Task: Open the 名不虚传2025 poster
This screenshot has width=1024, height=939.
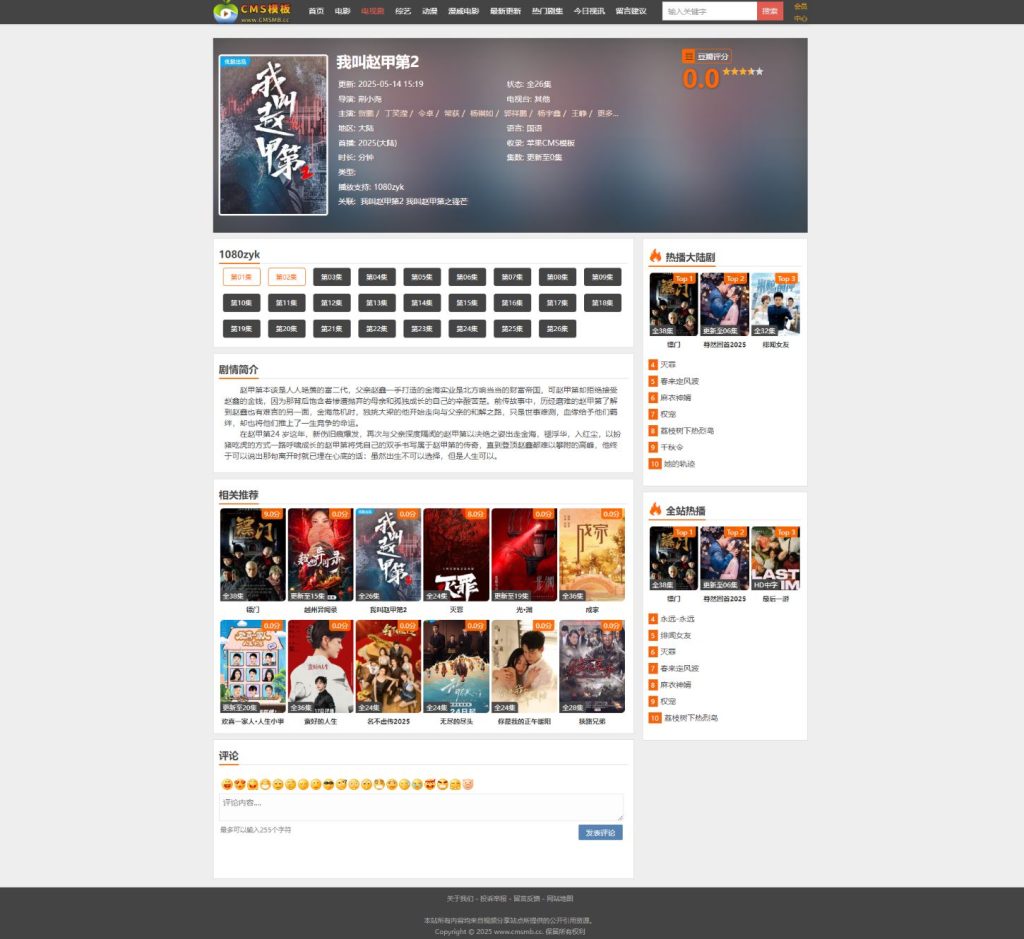Action: coord(389,667)
